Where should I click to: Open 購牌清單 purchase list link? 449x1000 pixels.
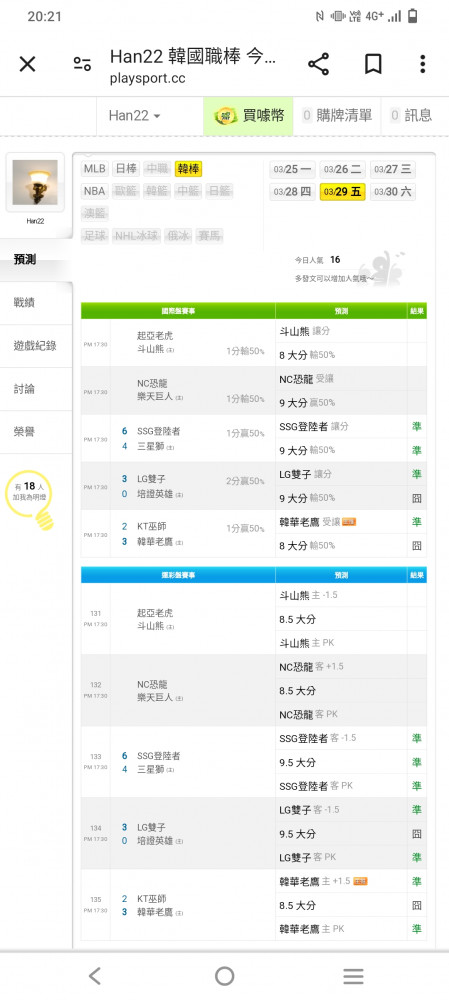(x=337, y=115)
